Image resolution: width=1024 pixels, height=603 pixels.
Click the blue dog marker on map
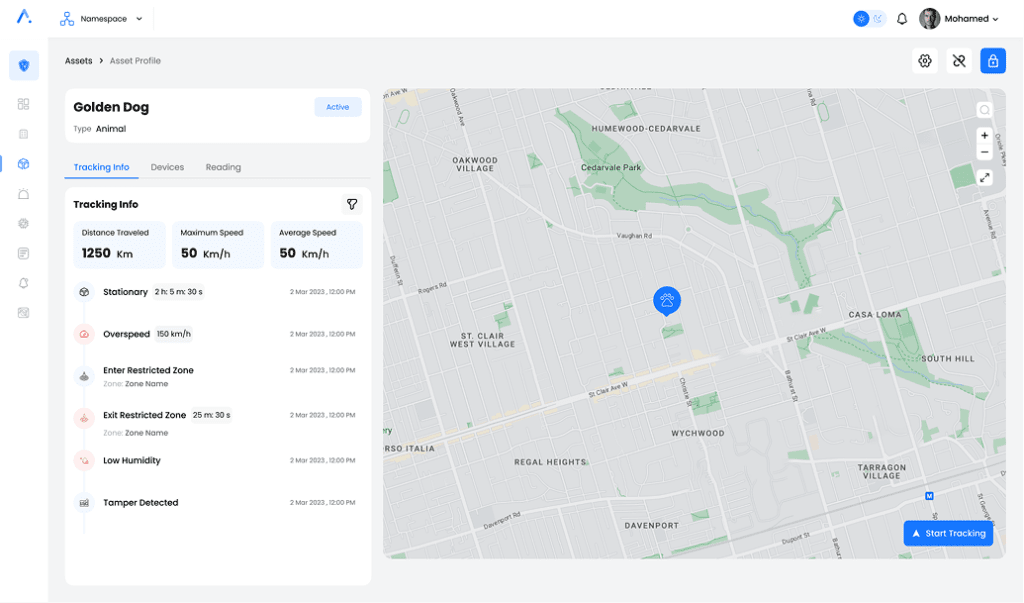(x=667, y=300)
